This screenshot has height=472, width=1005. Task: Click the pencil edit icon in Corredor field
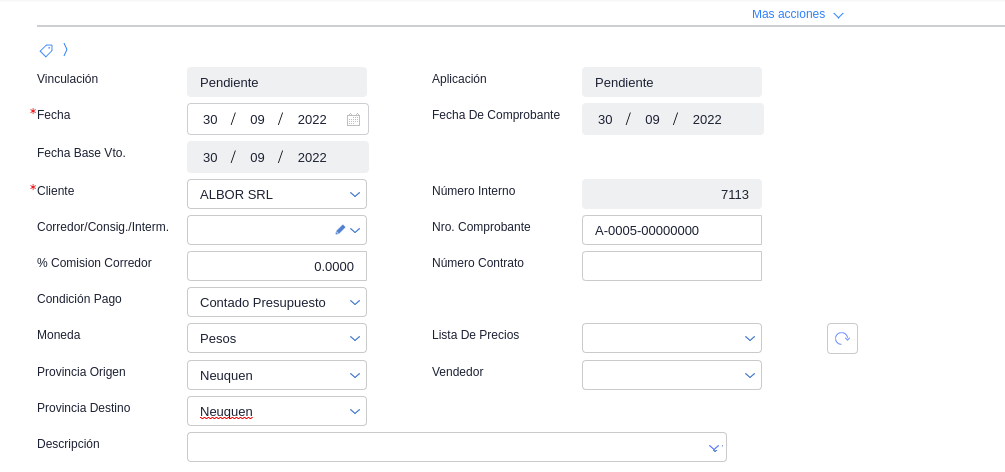pyautogui.click(x=340, y=230)
